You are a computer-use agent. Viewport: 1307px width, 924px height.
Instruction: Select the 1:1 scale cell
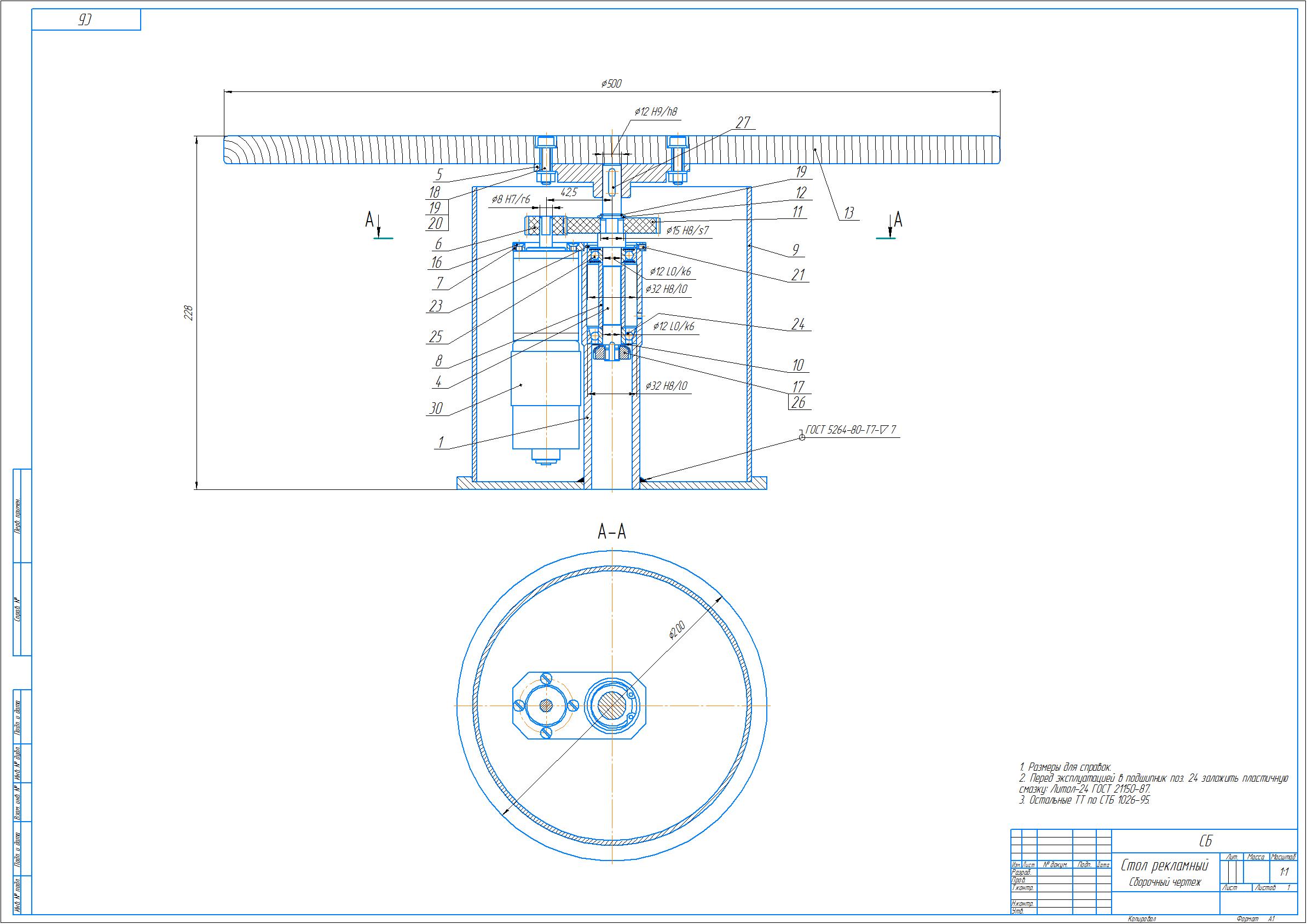coord(1283,871)
